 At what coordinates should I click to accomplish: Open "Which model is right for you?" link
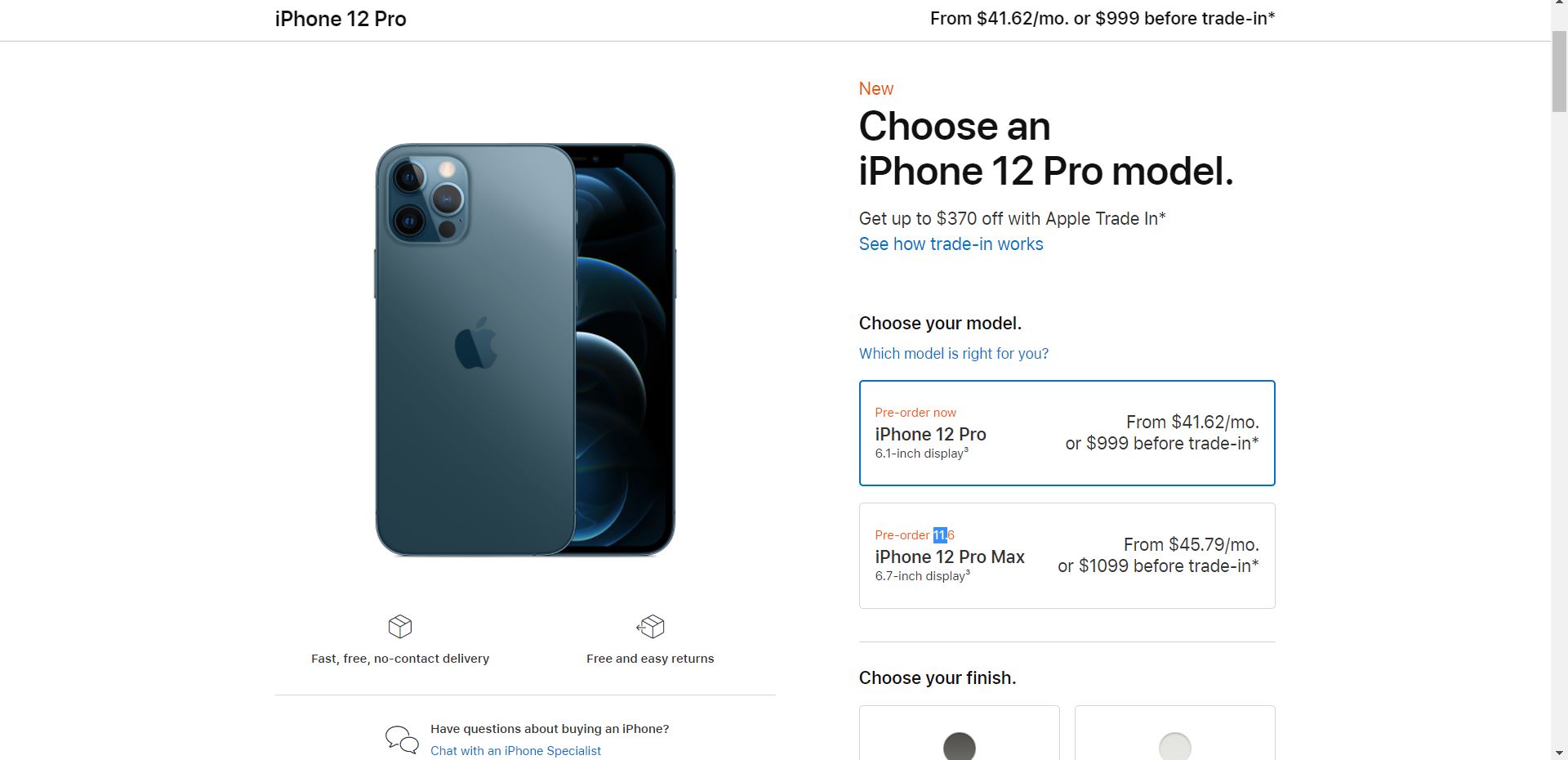[953, 353]
